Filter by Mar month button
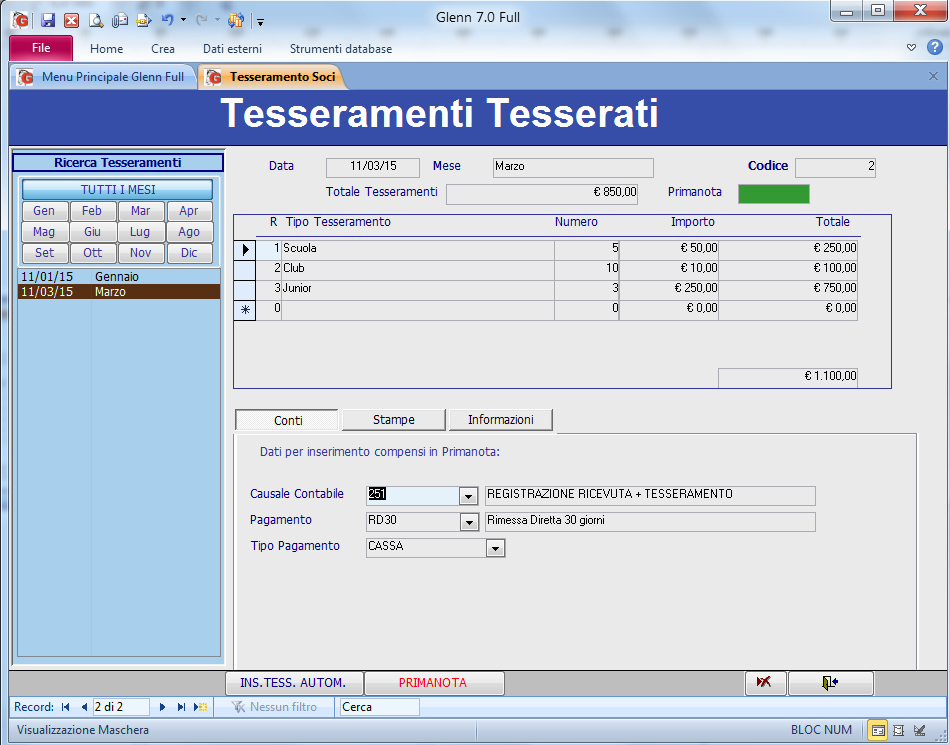Screen dimensions: 950x745 point(141,211)
